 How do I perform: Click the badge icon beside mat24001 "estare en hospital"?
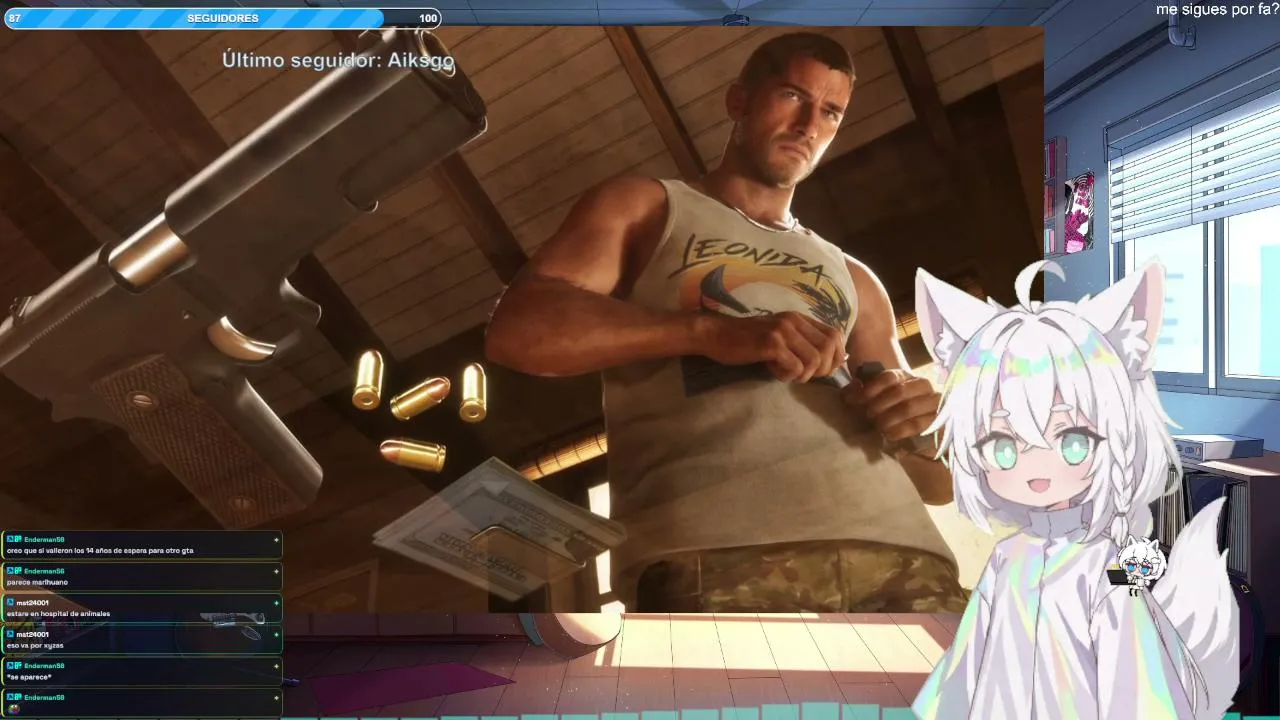[x=10, y=603]
